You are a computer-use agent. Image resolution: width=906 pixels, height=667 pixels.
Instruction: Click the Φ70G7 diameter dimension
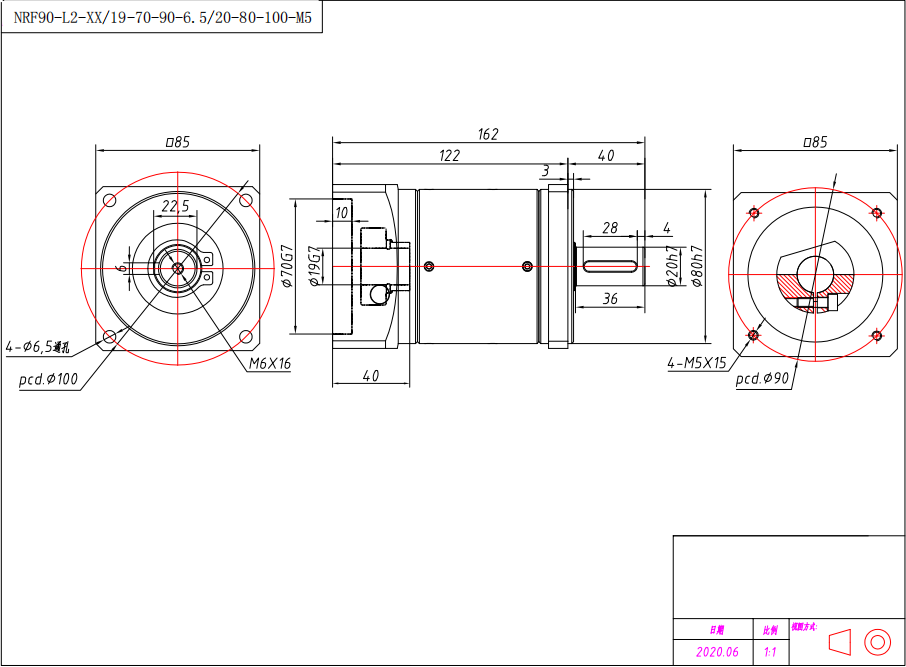point(287,265)
